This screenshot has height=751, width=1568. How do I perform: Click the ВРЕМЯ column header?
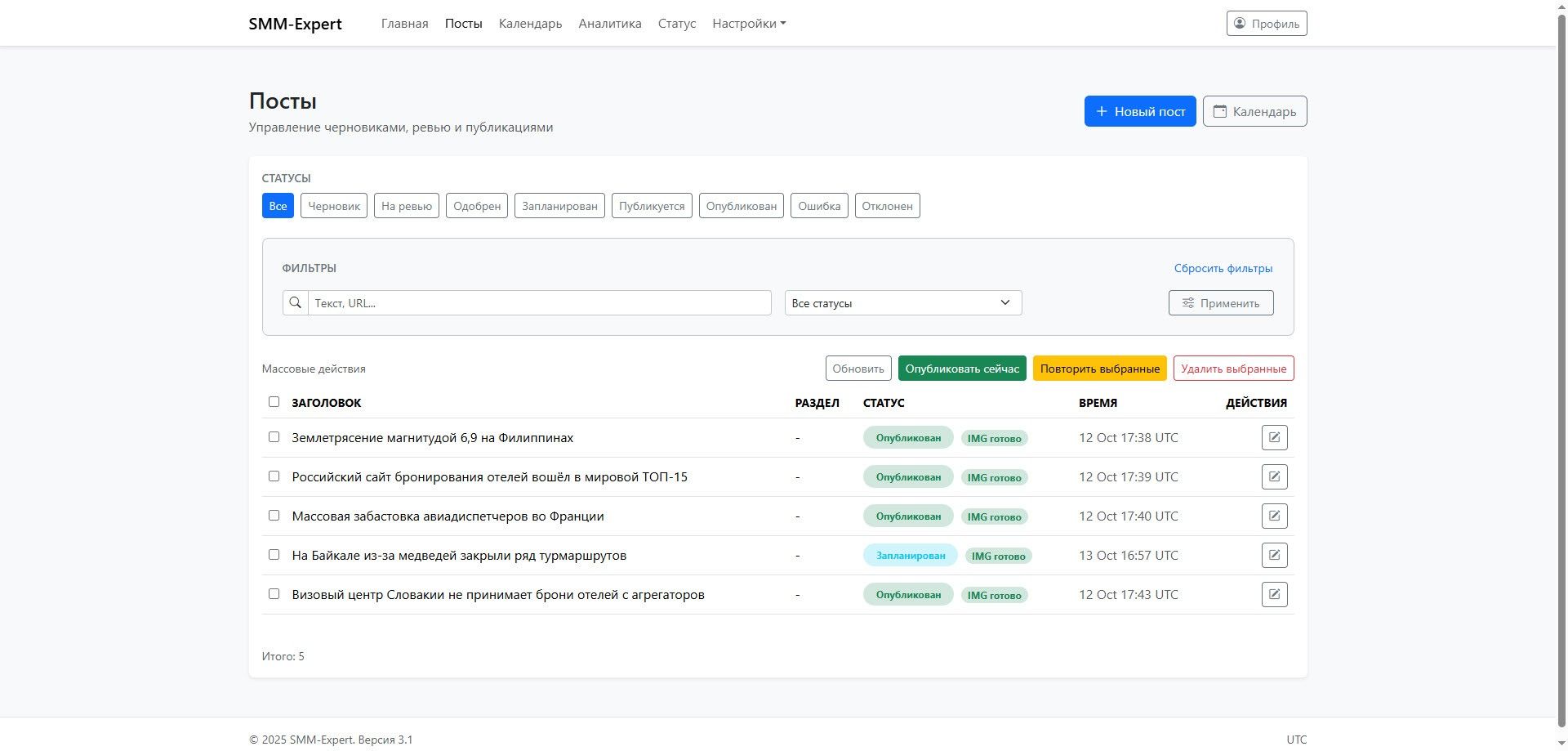pos(1098,403)
